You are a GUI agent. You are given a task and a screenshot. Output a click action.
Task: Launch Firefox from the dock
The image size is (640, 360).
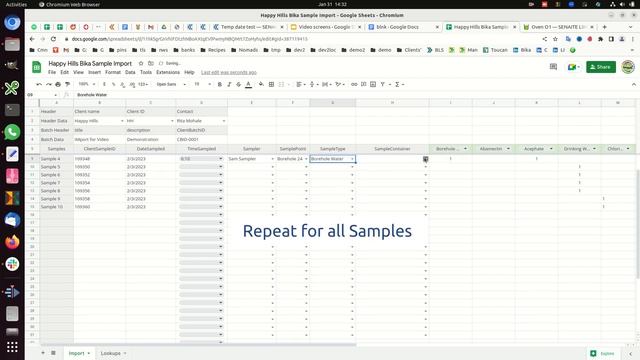coord(12,242)
